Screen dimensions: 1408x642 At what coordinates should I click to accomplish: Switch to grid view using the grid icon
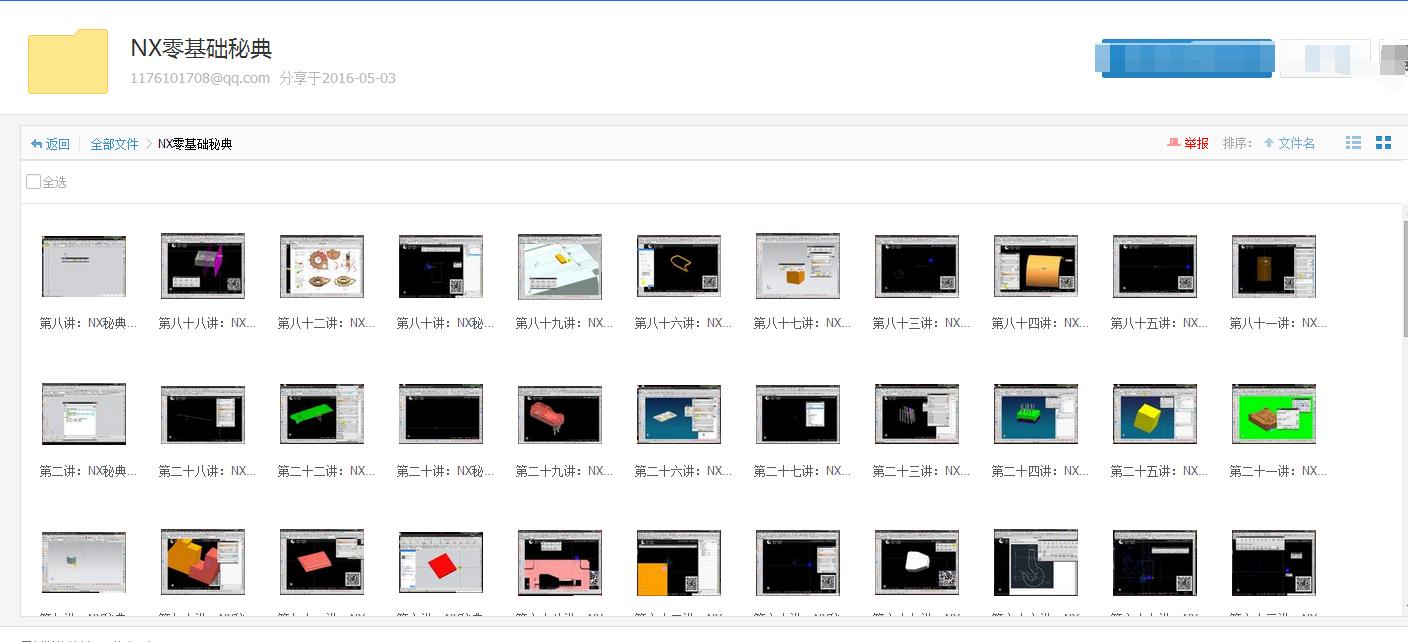coord(1384,142)
